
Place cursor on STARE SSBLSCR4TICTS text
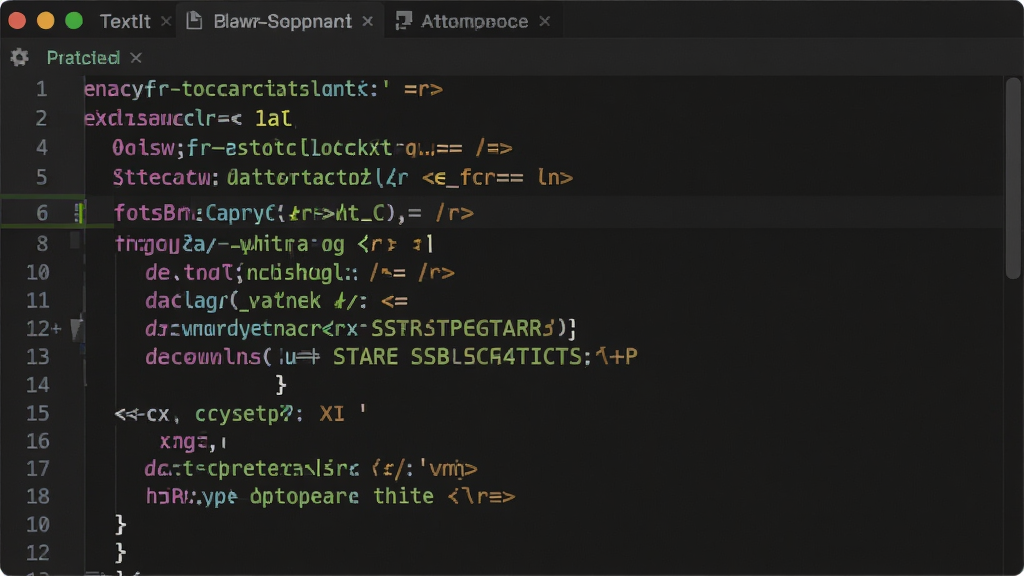457,357
